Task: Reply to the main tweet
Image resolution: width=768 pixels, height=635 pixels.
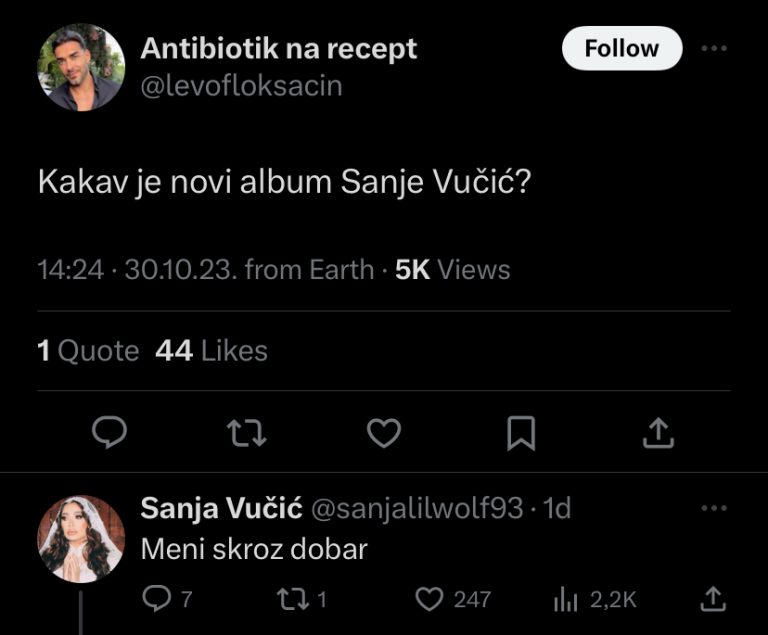Action: [x=109, y=432]
